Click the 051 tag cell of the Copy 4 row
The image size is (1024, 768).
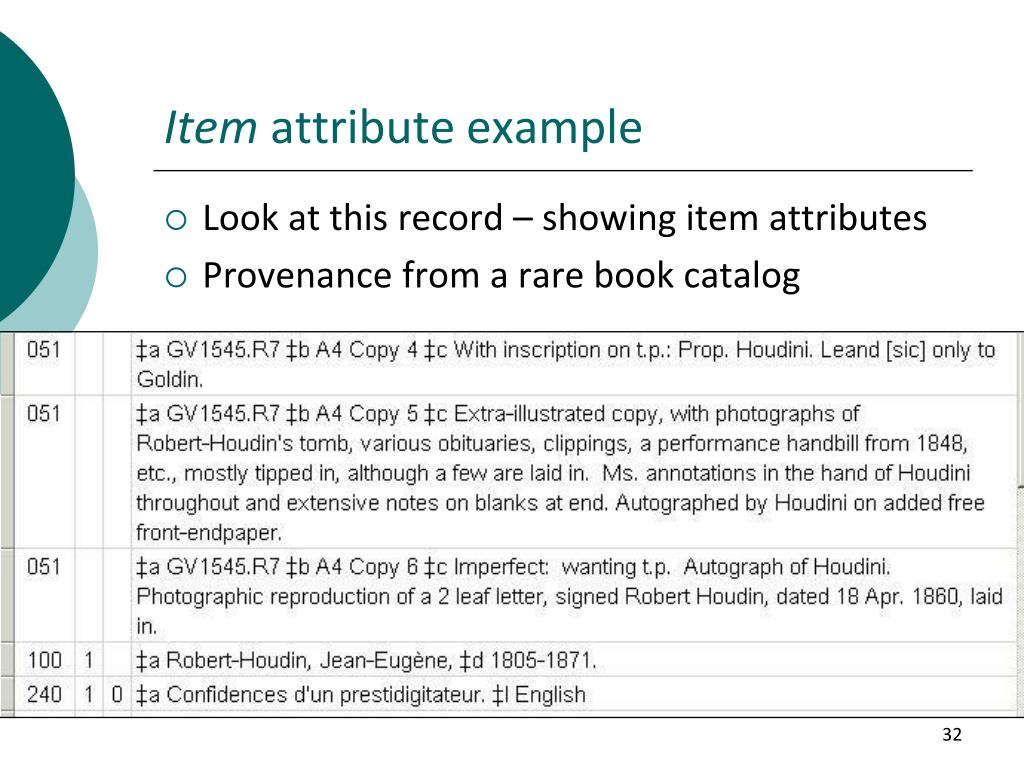pos(44,350)
